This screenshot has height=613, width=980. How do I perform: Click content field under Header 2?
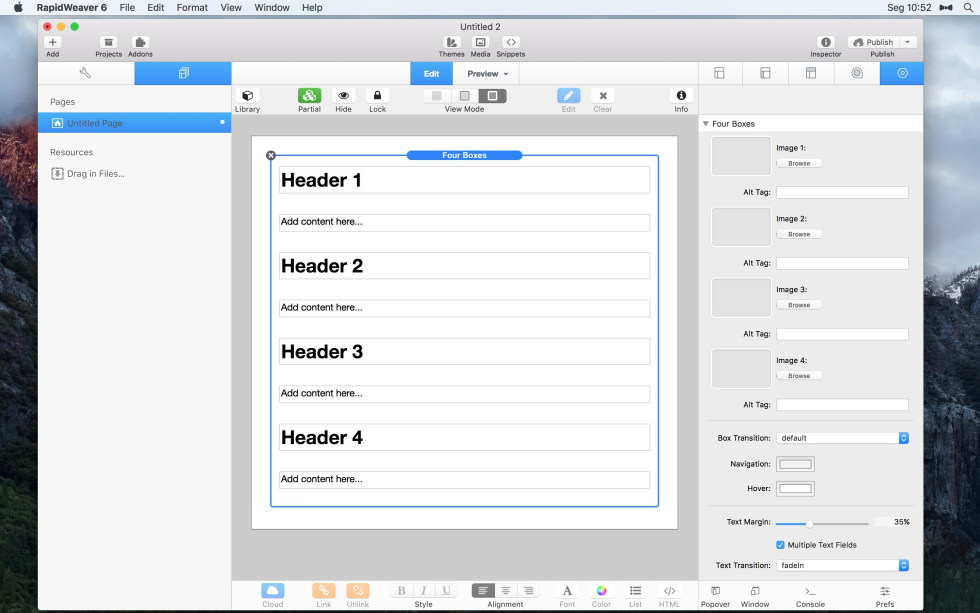(x=464, y=308)
